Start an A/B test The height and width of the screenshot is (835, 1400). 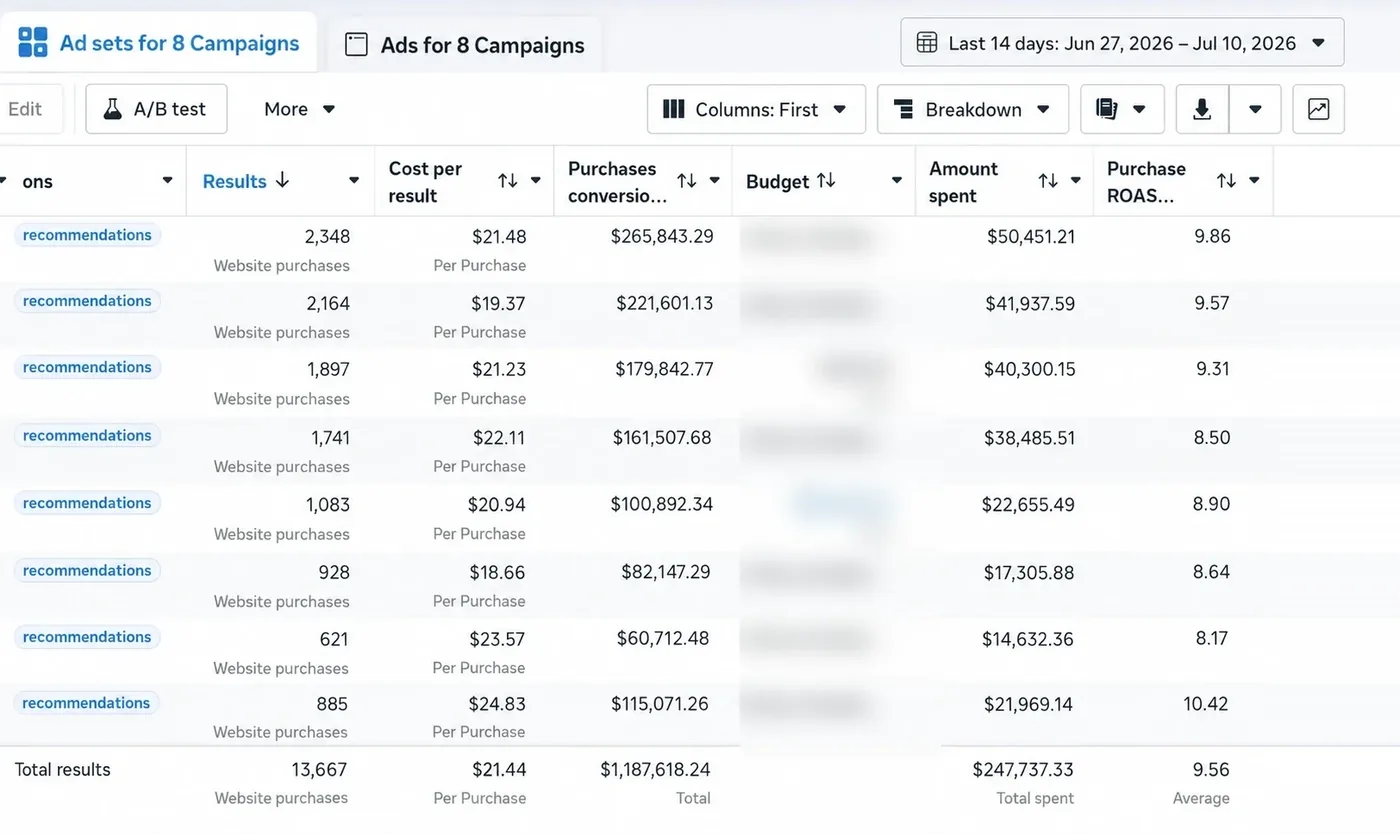tap(156, 109)
